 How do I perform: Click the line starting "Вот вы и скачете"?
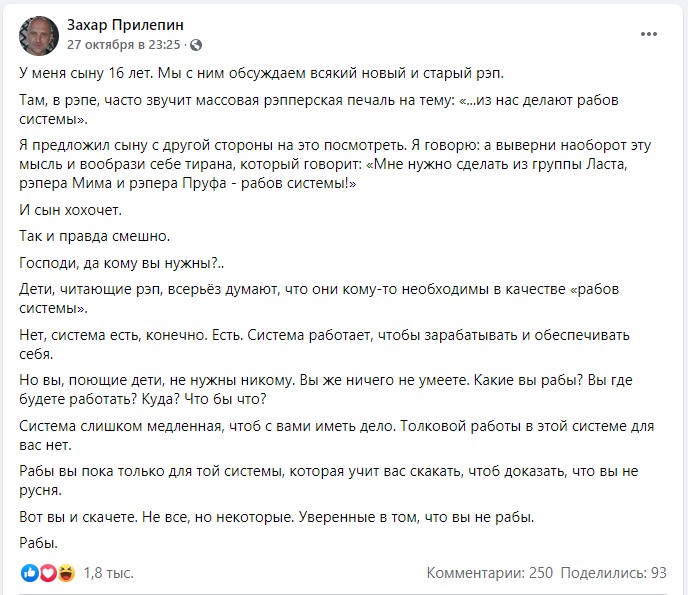(x=276, y=517)
